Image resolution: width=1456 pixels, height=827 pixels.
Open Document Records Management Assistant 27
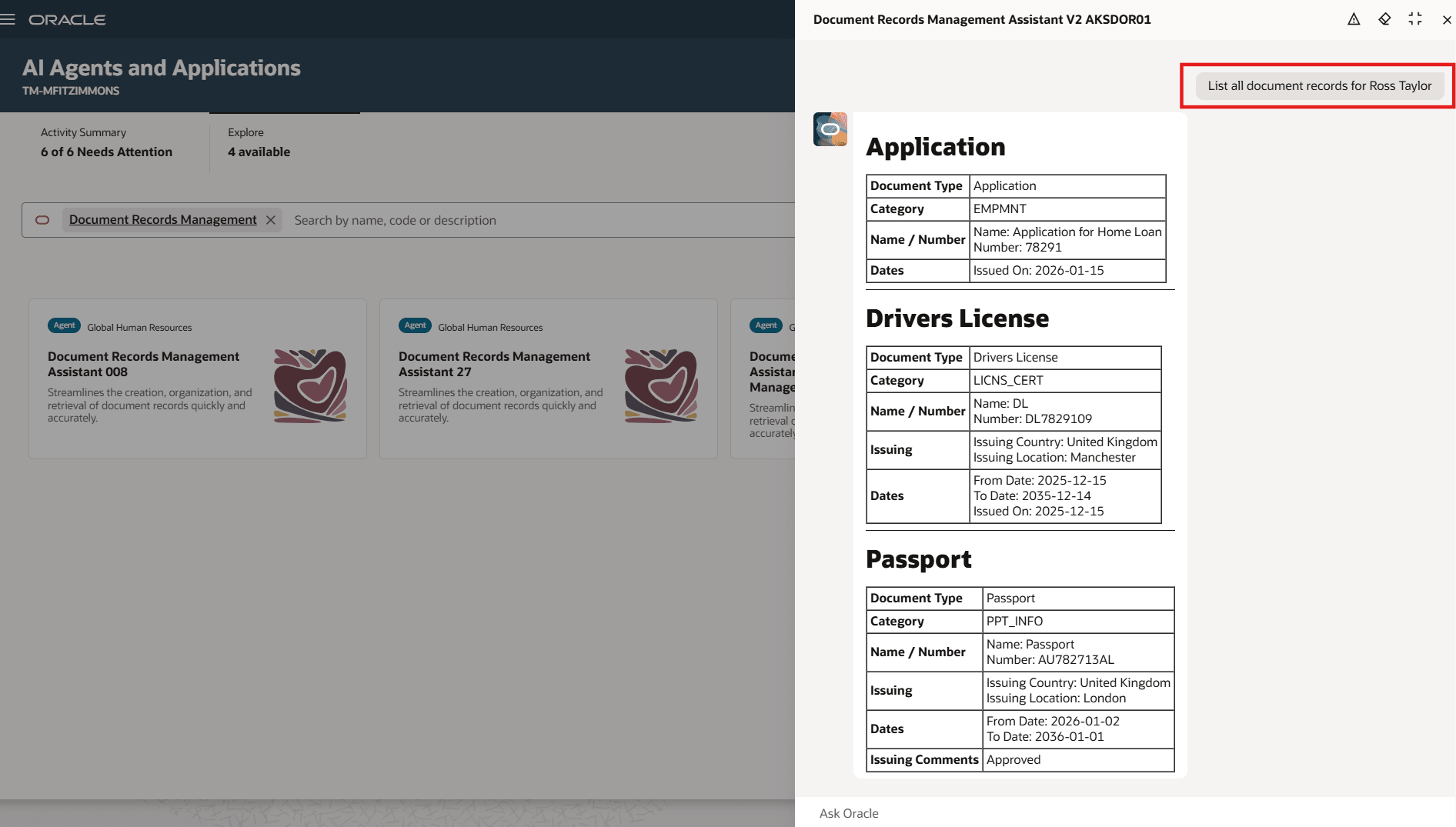tap(495, 364)
